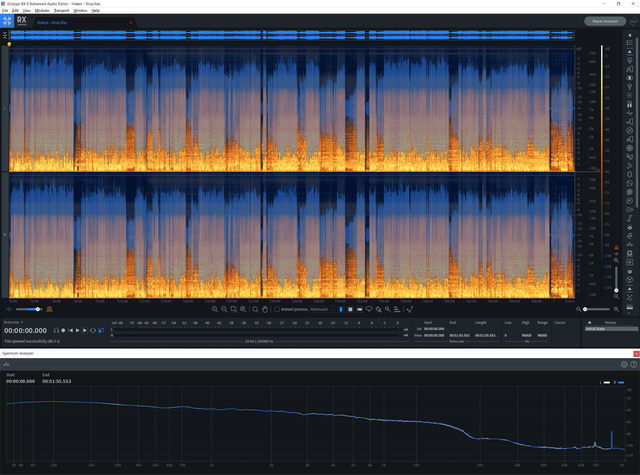Collapse the History panel arrow
The width and height of the screenshot is (640, 475).
click(x=589, y=322)
